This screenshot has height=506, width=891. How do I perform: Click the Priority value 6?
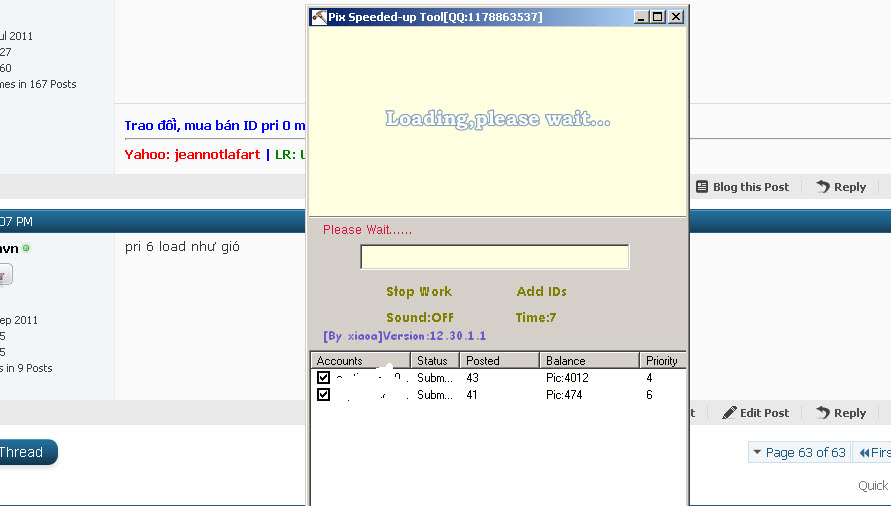click(649, 395)
